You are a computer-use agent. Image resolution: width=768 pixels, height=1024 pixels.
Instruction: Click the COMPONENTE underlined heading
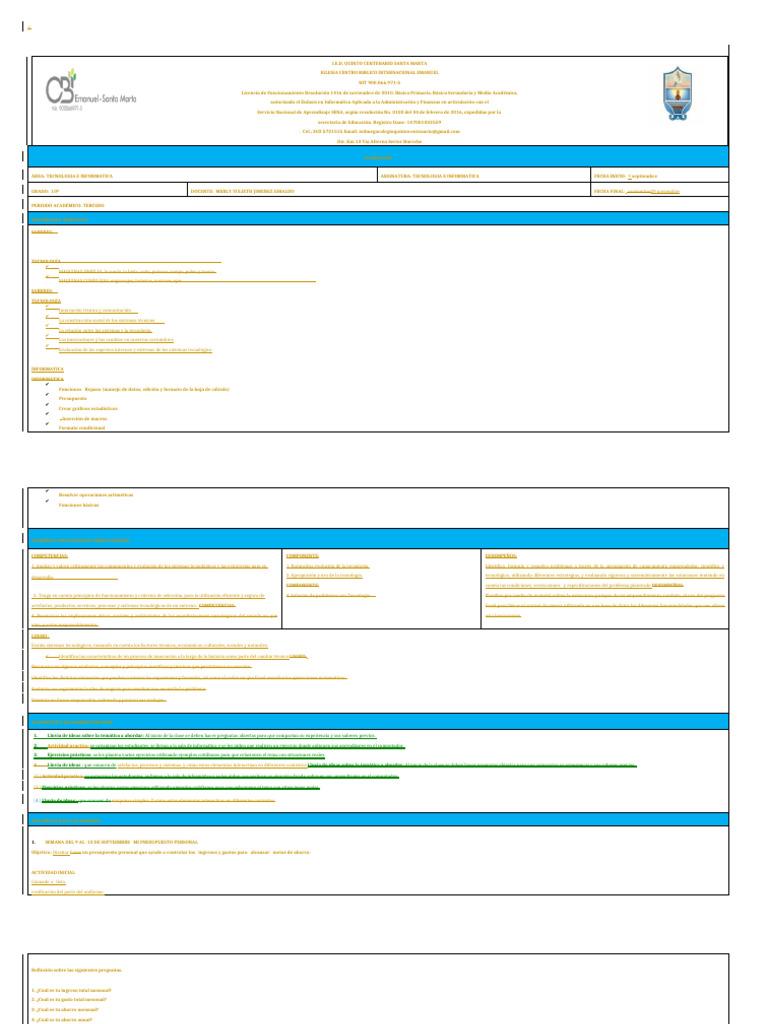point(302,556)
